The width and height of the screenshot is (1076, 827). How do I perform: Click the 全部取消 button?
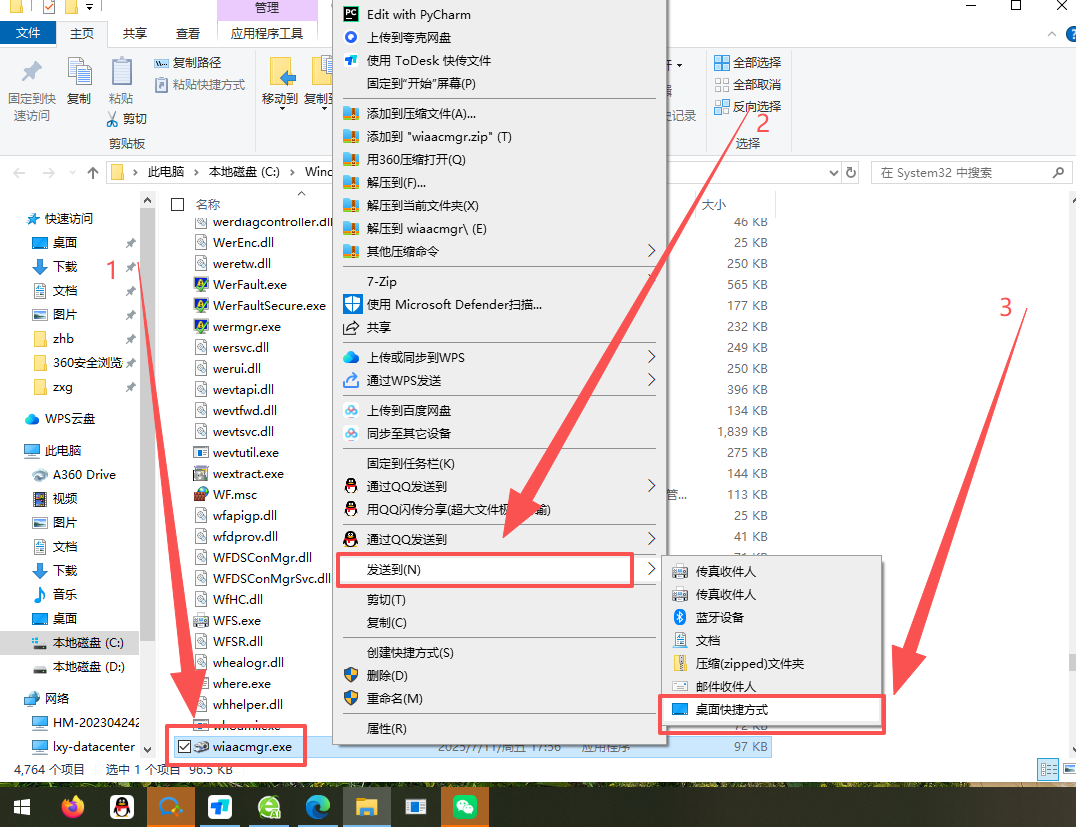(747, 84)
